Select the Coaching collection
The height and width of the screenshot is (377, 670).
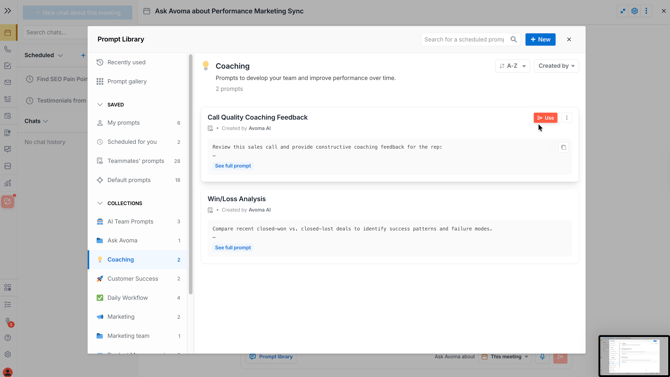click(x=138, y=259)
